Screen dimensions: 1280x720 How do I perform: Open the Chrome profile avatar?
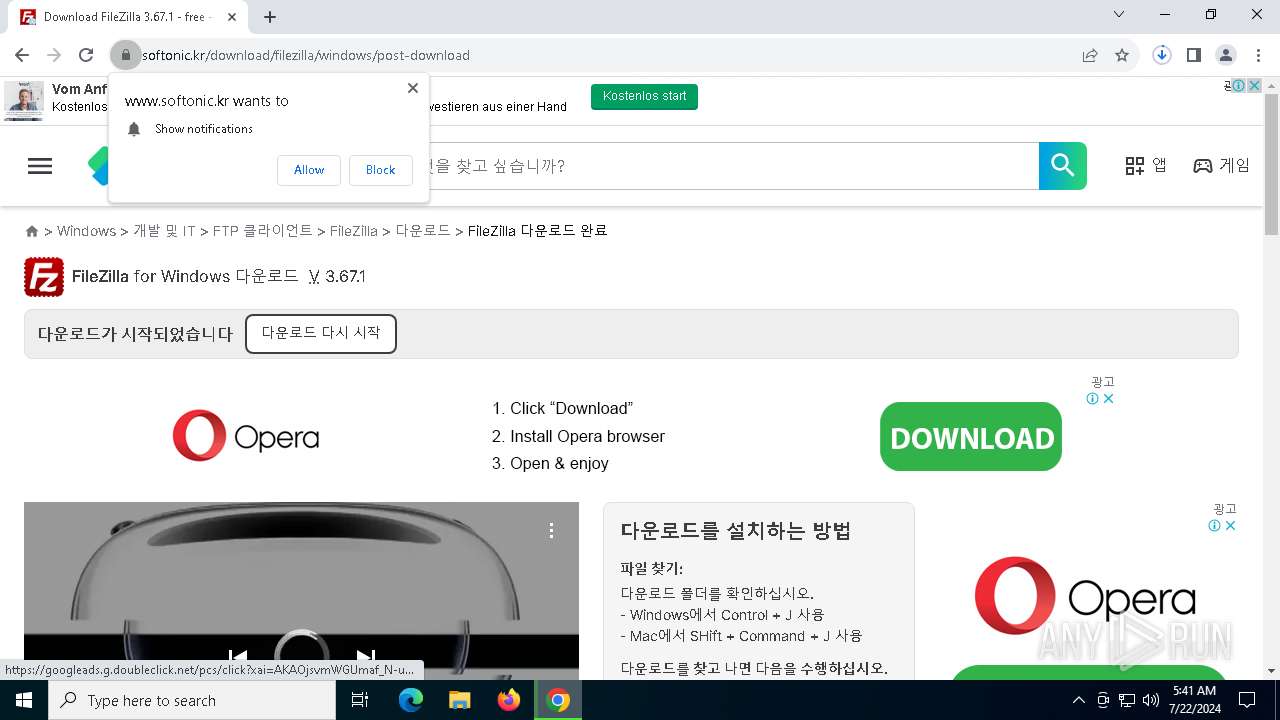(x=1225, y=55)
